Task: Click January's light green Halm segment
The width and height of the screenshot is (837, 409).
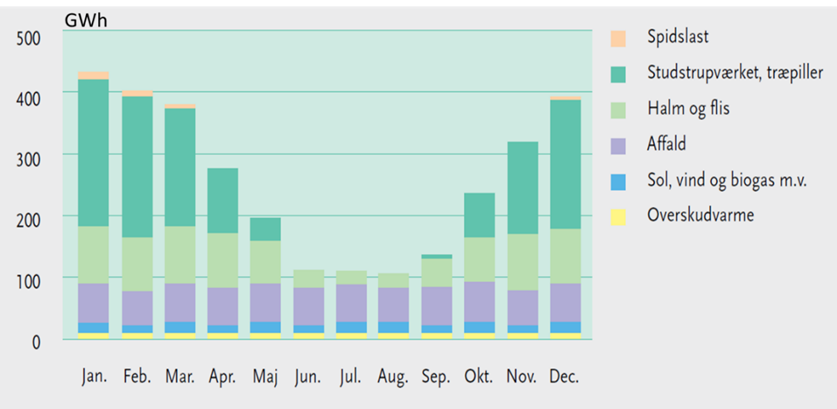Action: 93,255
